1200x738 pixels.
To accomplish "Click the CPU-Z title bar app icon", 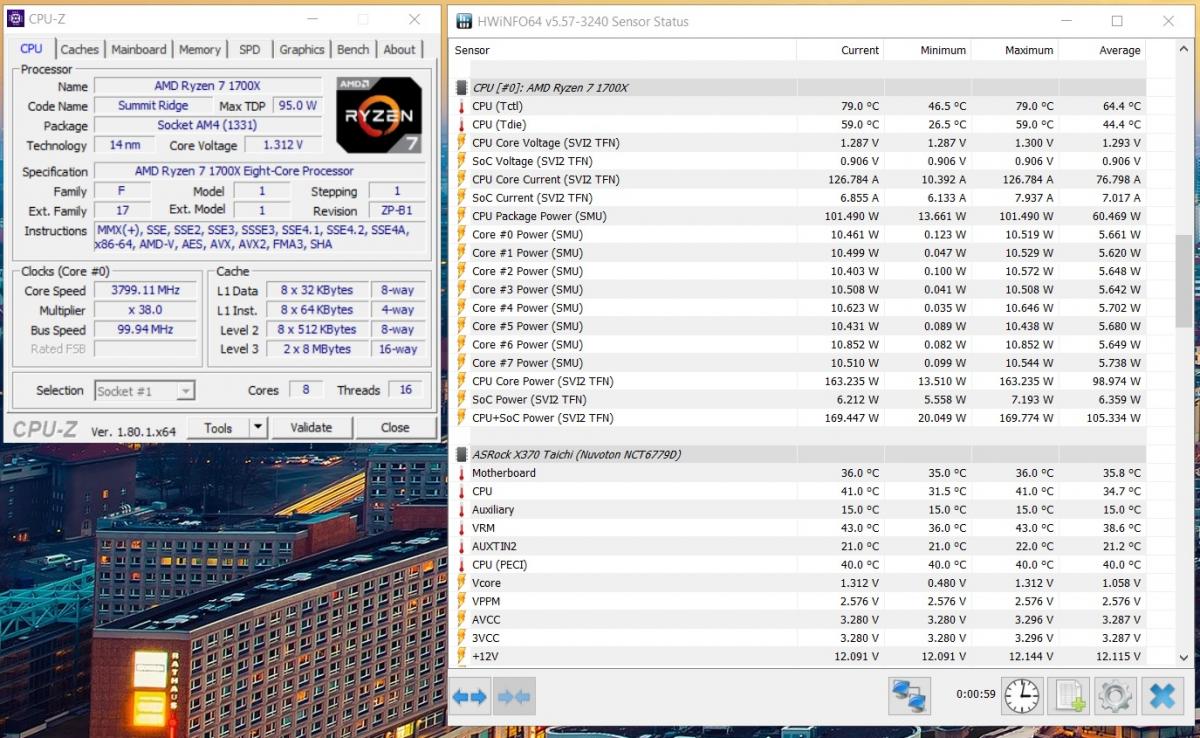I will pyautogui.click(x=16, y=19).
